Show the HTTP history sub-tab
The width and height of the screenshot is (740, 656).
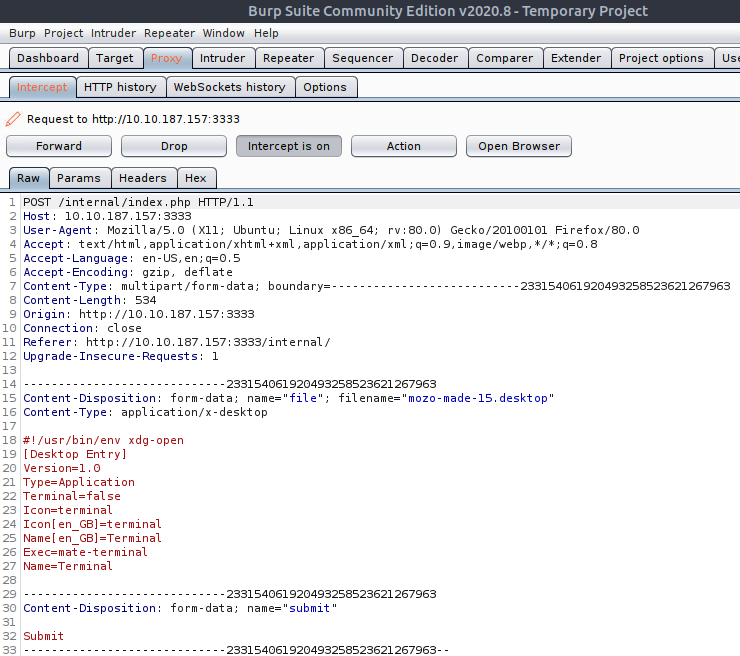pos(120,87)
